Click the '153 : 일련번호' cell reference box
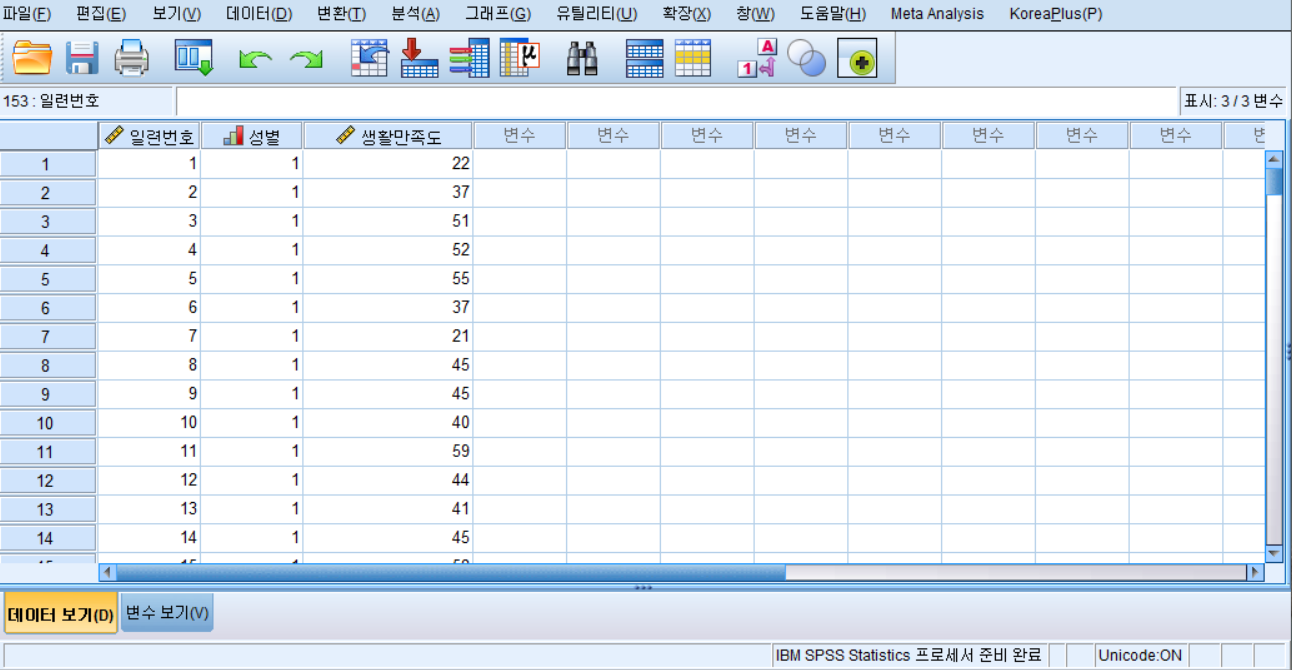Image resolution: width=1292 pixels, height=670 pixels. pyautogui.click(x=87, y=101)
